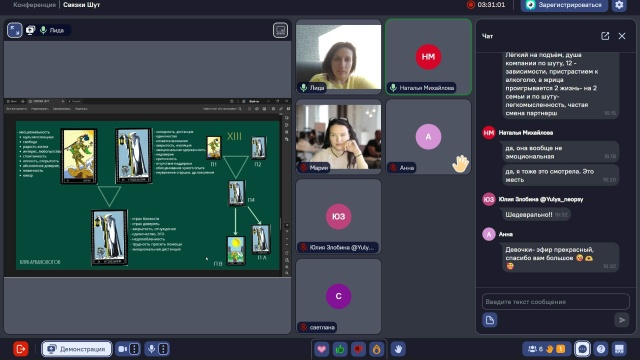
Task: Select Марин's video tile
Action: tap(339, 137)
